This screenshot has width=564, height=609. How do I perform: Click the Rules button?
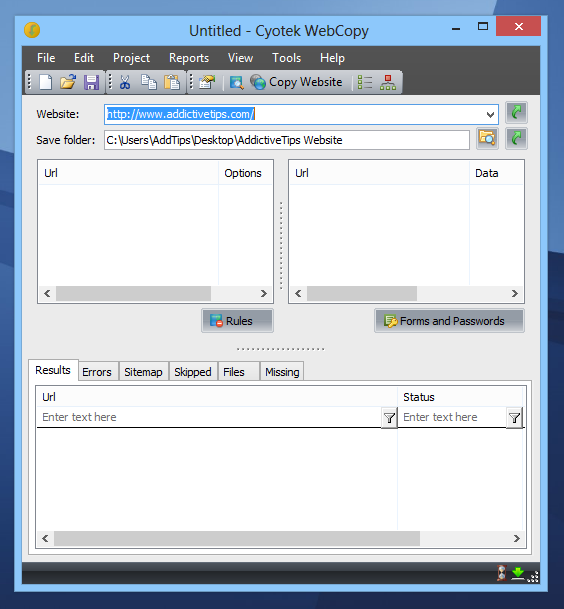pos(237,321)
